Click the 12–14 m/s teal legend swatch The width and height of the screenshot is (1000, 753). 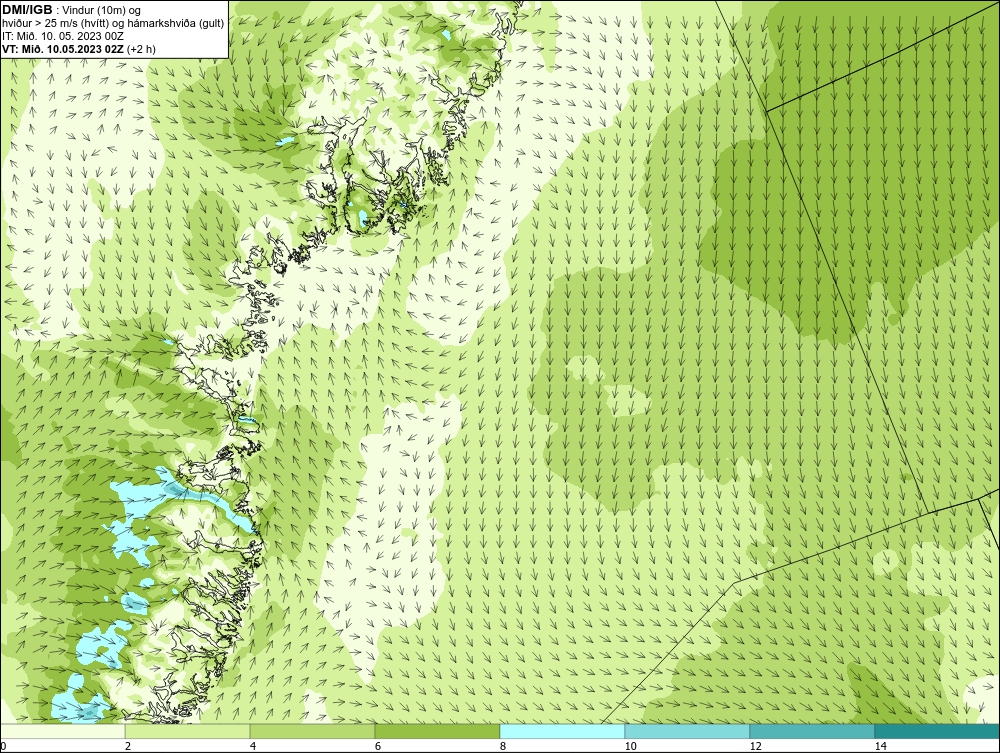[x=812, y=731]
